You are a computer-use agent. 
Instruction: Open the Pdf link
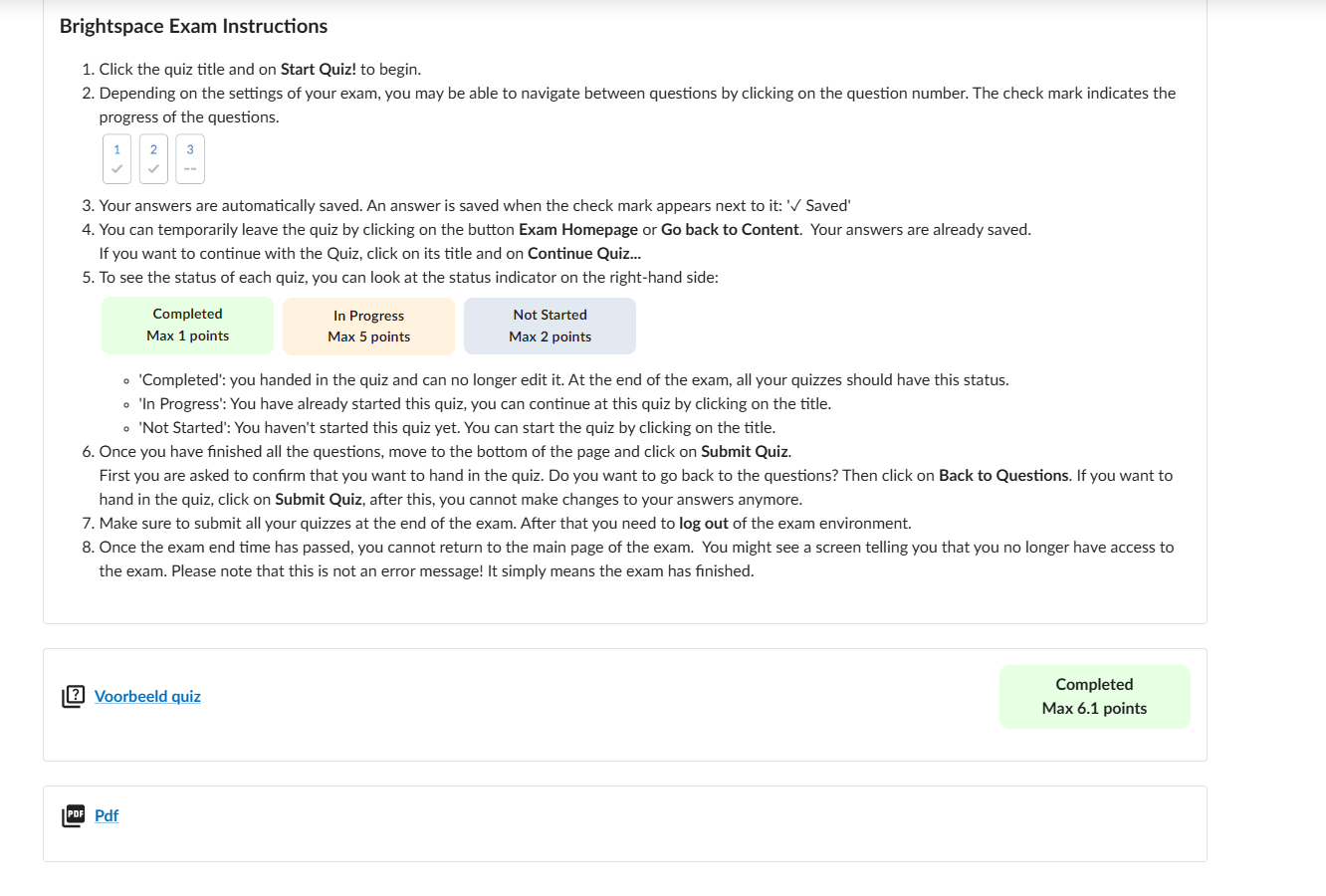click(107, 815)
